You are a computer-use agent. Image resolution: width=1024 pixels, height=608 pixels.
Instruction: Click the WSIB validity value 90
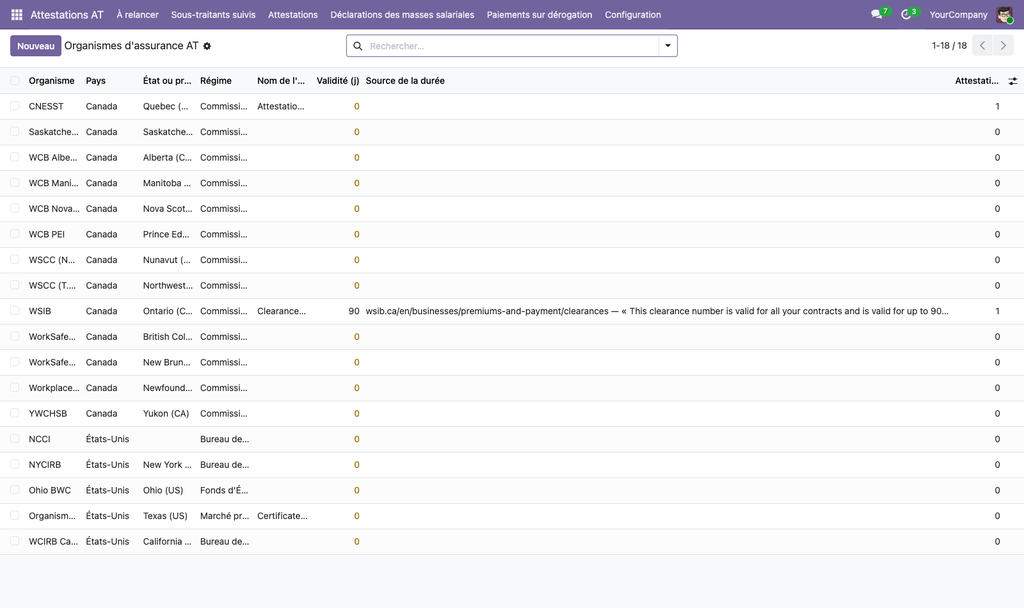pyautogui.click(x=354, y=311)
